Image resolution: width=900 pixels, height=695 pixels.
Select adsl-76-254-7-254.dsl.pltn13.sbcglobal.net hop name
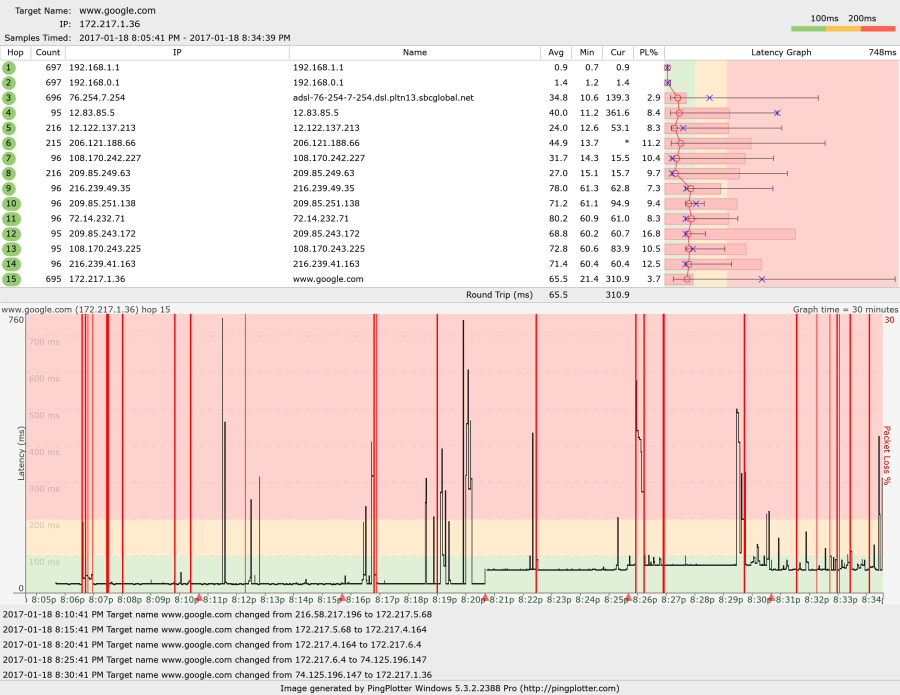[383, 98]
